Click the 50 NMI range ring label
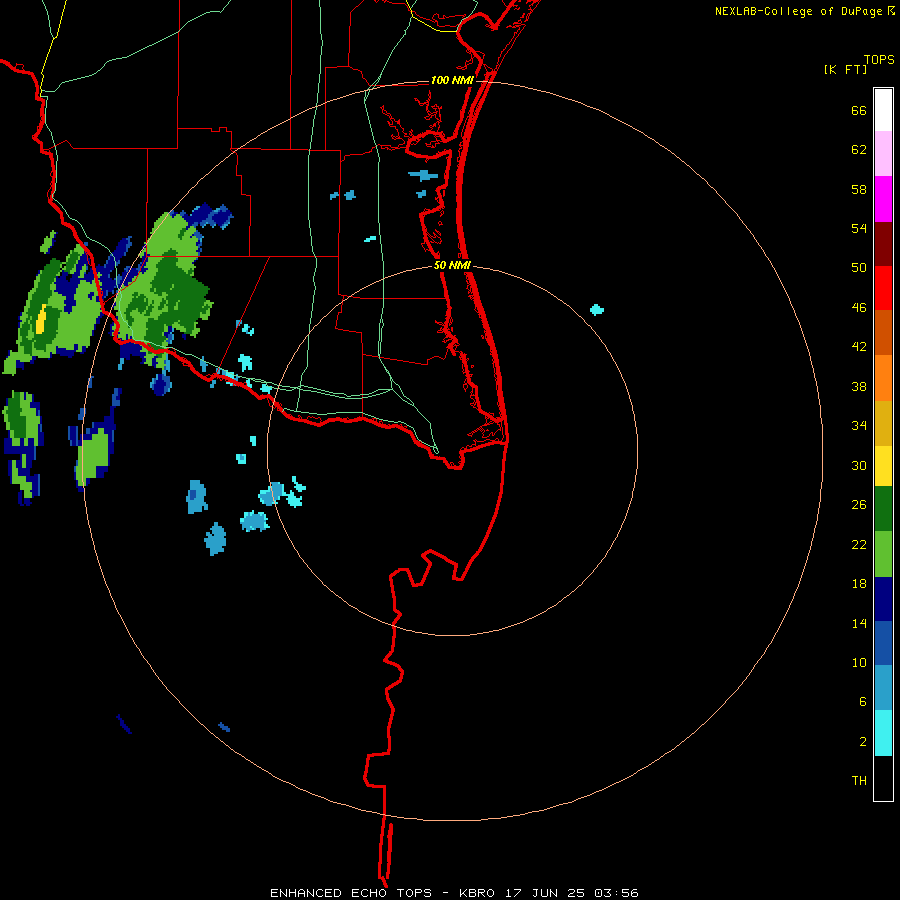 click(452, 265)
